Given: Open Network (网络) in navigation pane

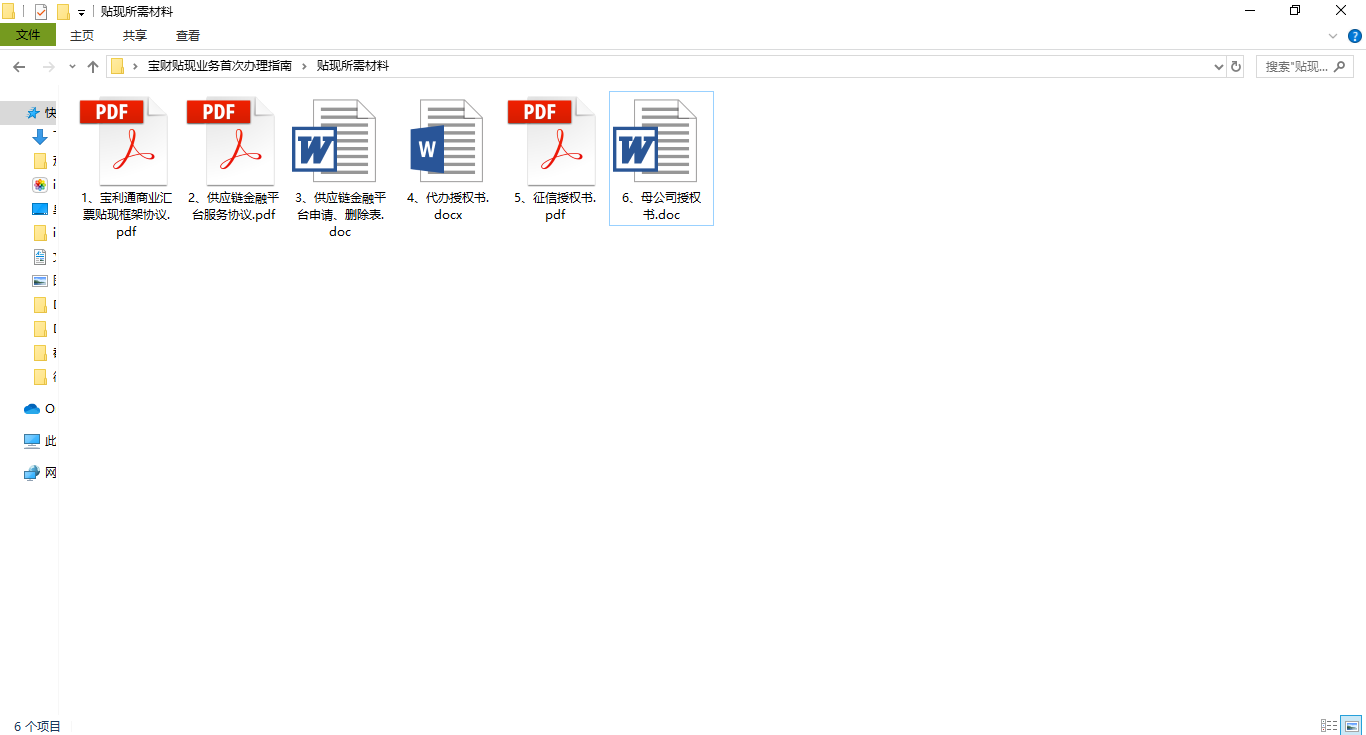Looking at the screenshot, I should [x=32, y=473].
